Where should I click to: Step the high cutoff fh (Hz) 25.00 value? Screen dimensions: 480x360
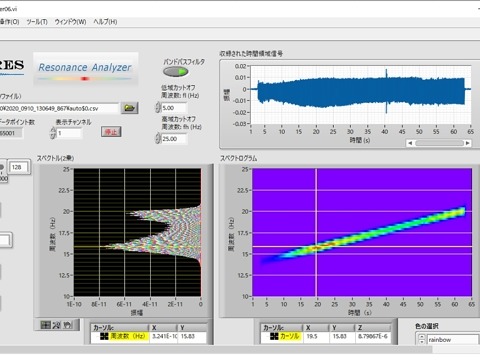coord(158,138)
